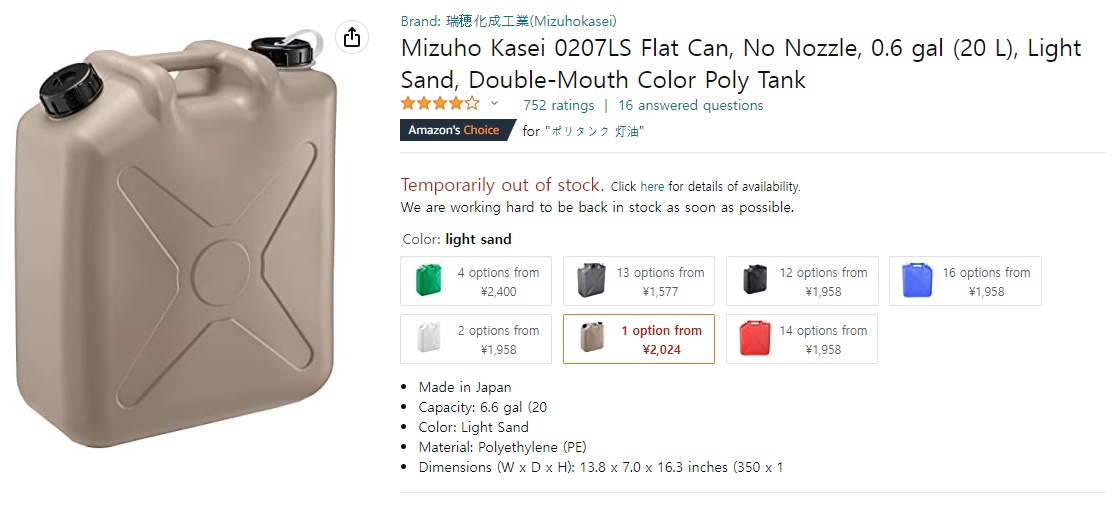Viewport: 1117px width, 505px height.
Task: Click the product title text
Action: [x=740, y=63]
